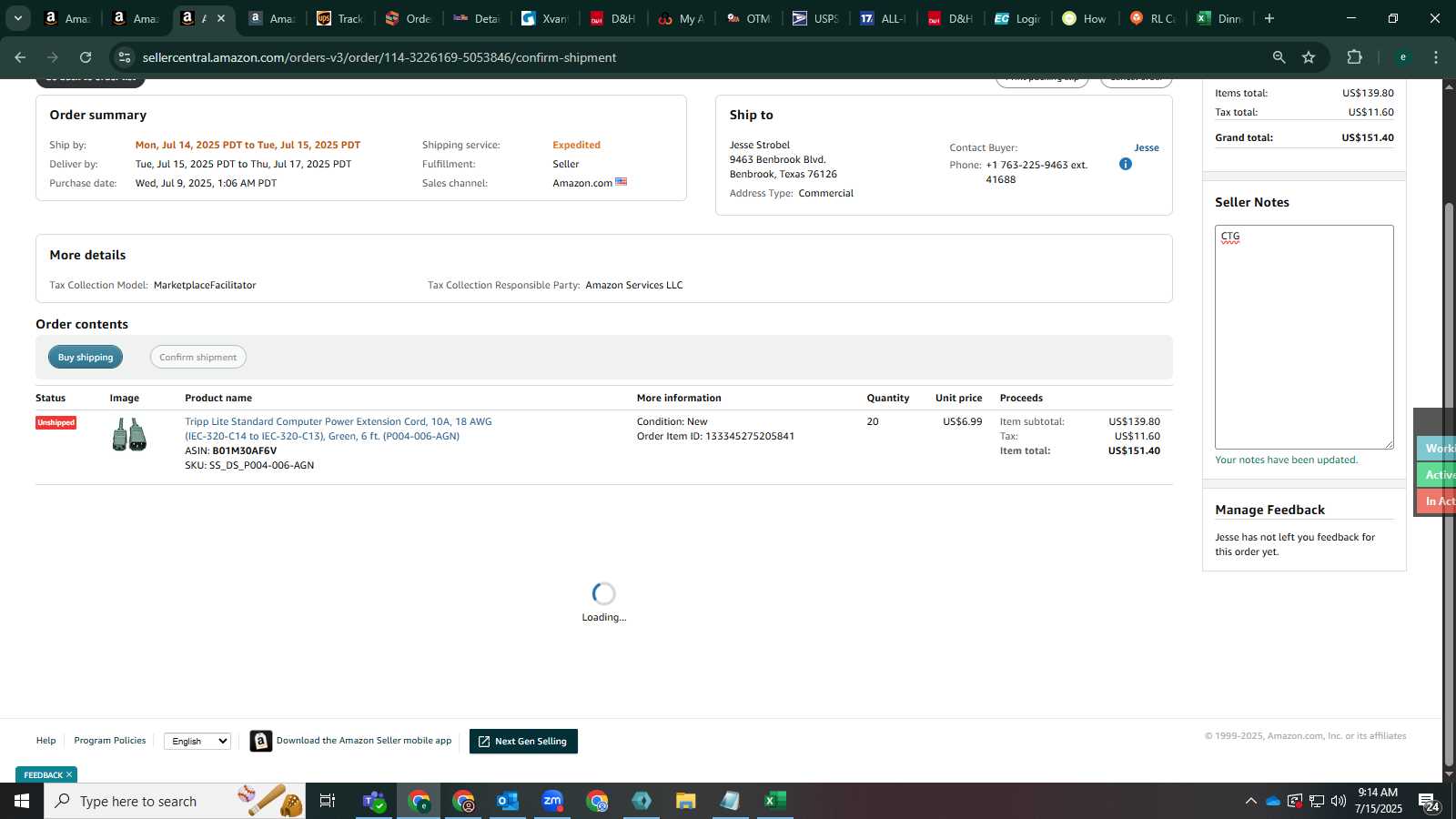Viewport: 1456px width, 819px height.
Task: Close the active Amazon tab
Action: pos(221,18)
